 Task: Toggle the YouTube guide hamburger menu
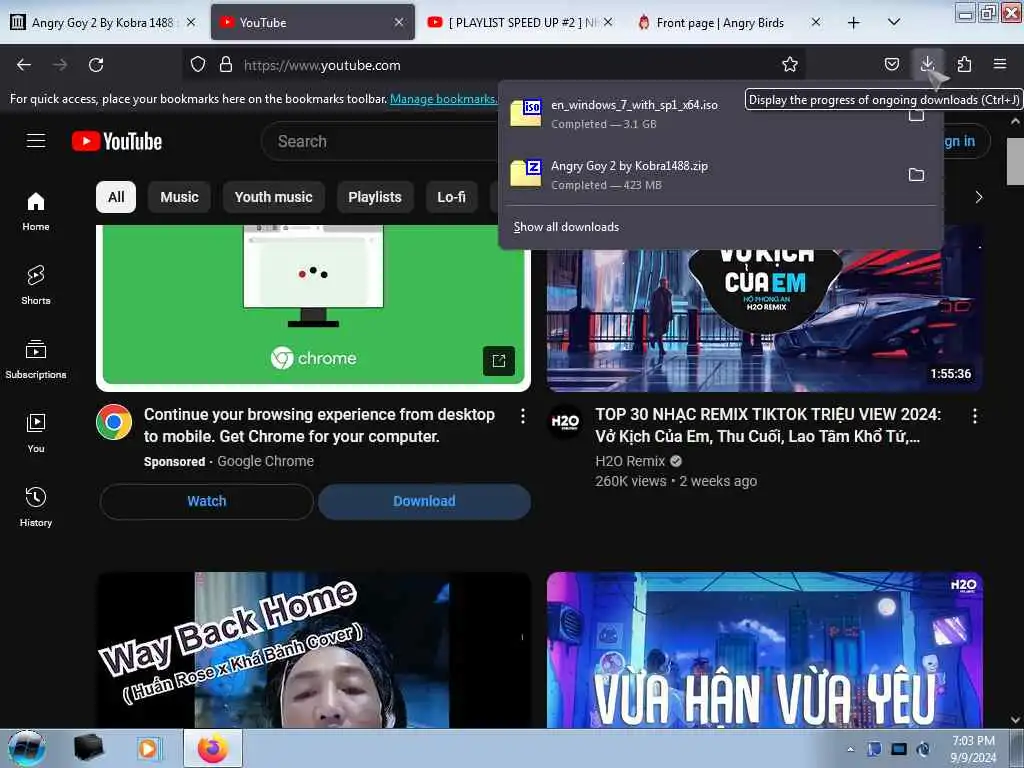[x=36, y=140]
